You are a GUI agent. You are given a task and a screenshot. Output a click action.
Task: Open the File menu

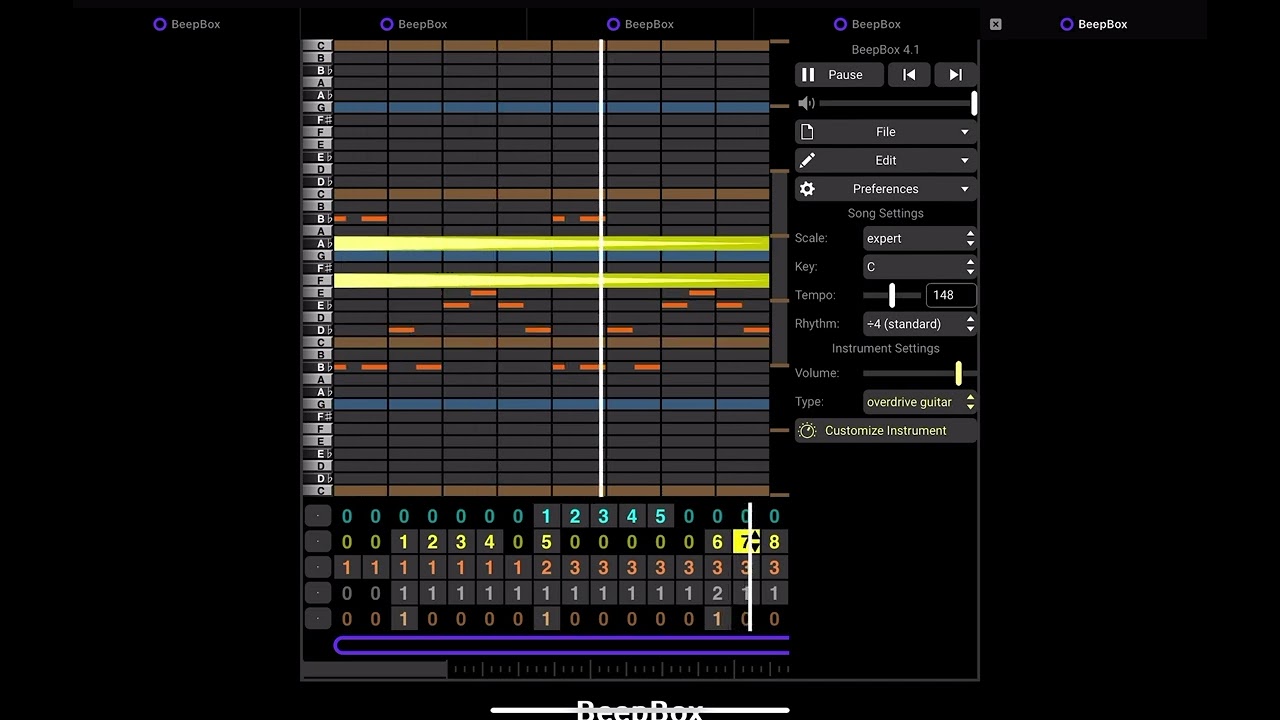(x=885, y=132)
